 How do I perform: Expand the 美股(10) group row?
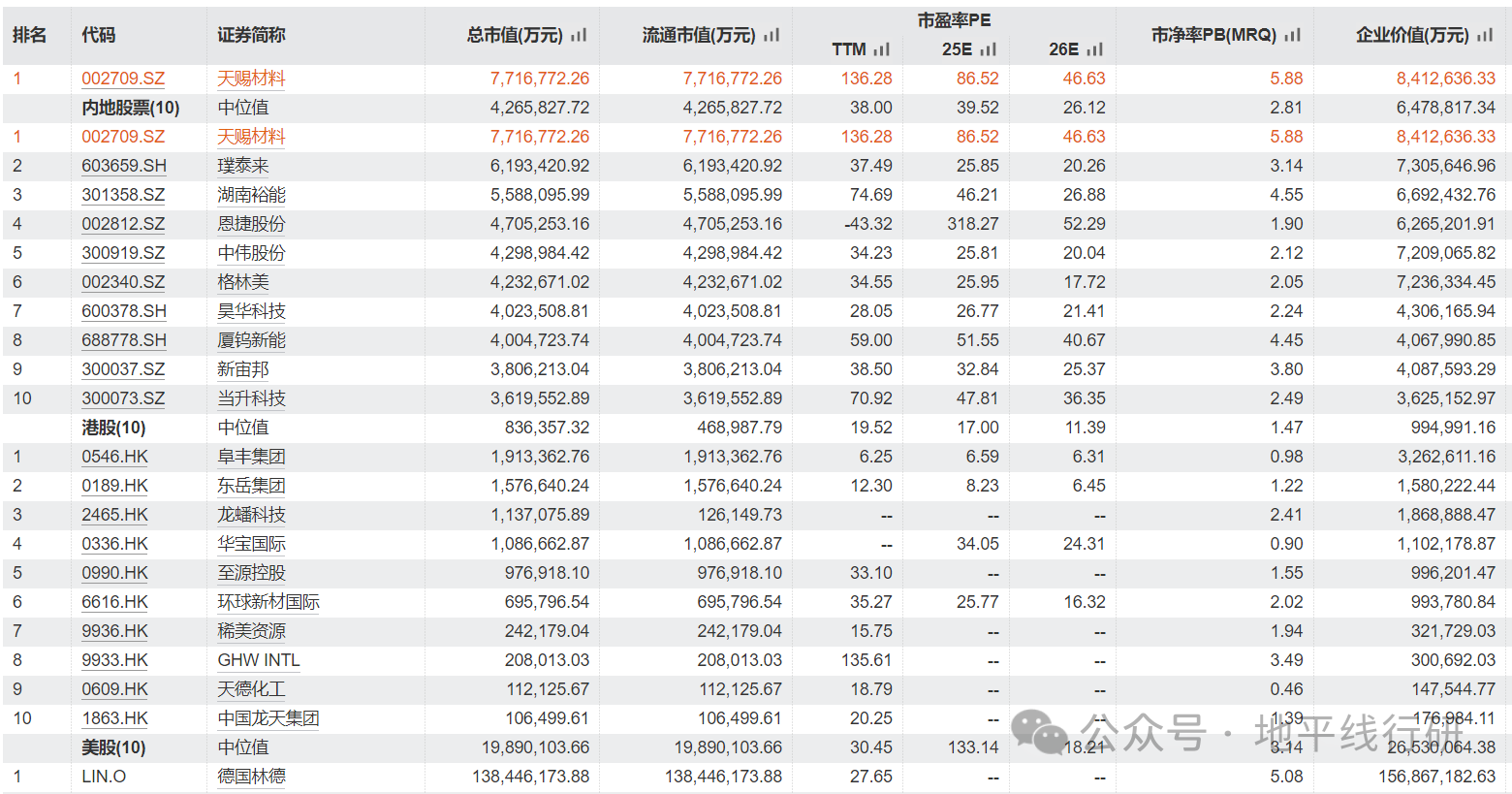pos(113,747)
